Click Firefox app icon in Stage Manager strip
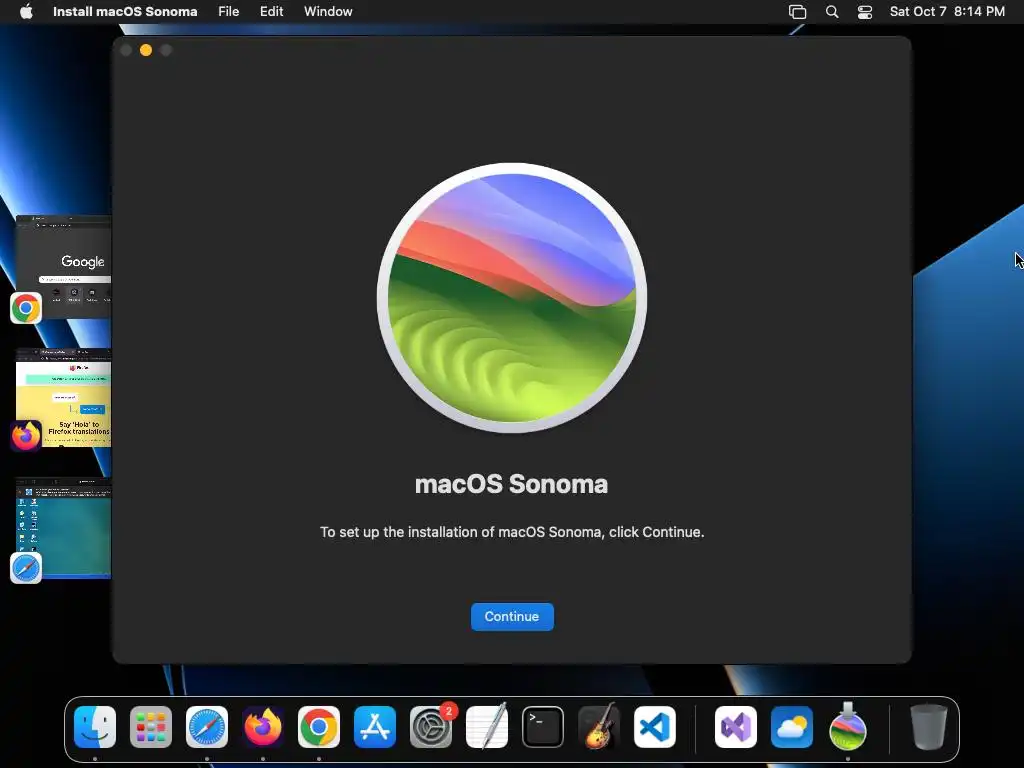Screen dimensions: 1024x768 26,436
